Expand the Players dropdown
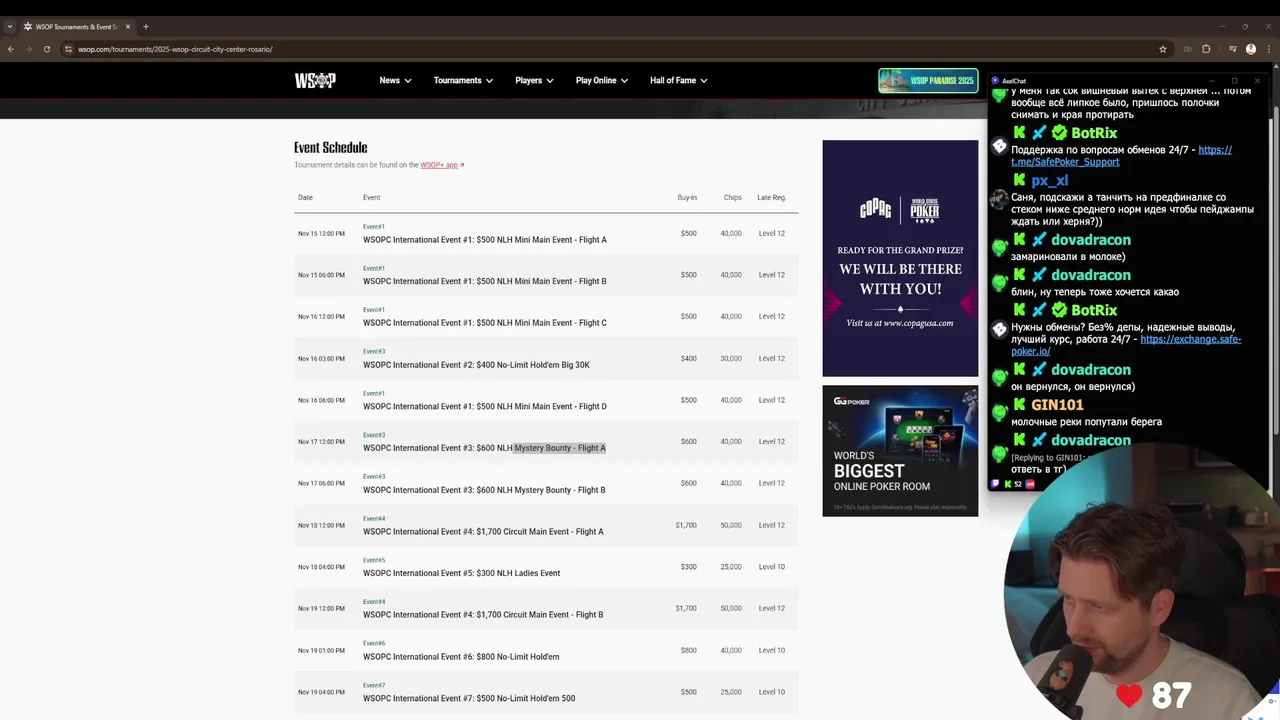Screen dimensions: 1280x720 point(534,81)
